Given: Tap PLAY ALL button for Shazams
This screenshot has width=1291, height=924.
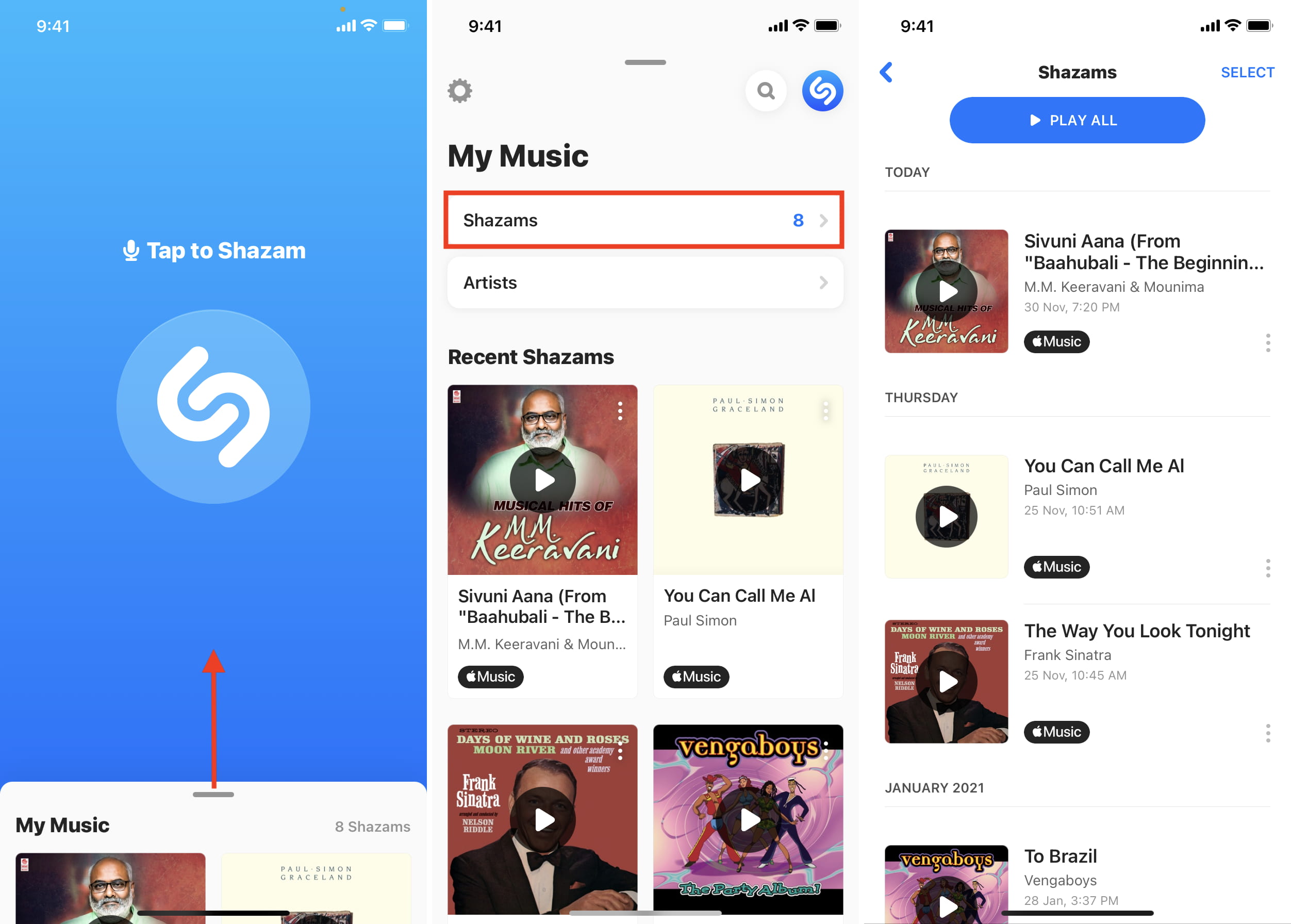Looking at the screenshot, I should [x=1075, y=120].
